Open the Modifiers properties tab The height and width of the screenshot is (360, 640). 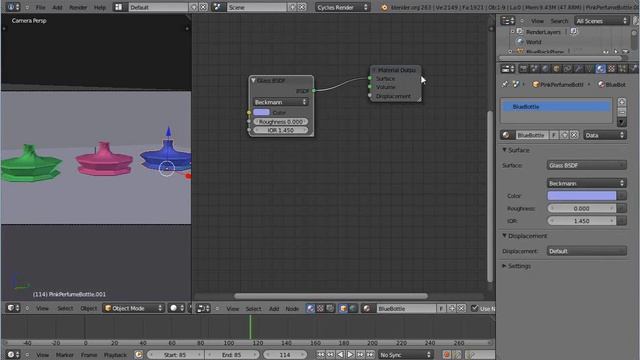(x=578, y=69)
